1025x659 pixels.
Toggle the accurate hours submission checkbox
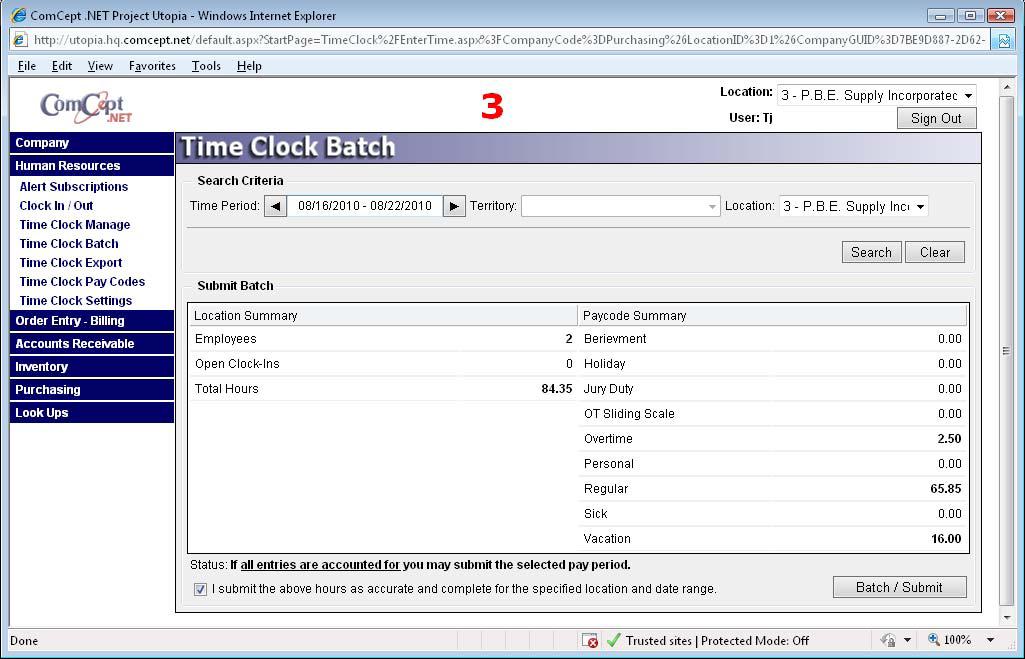[200, 589]
